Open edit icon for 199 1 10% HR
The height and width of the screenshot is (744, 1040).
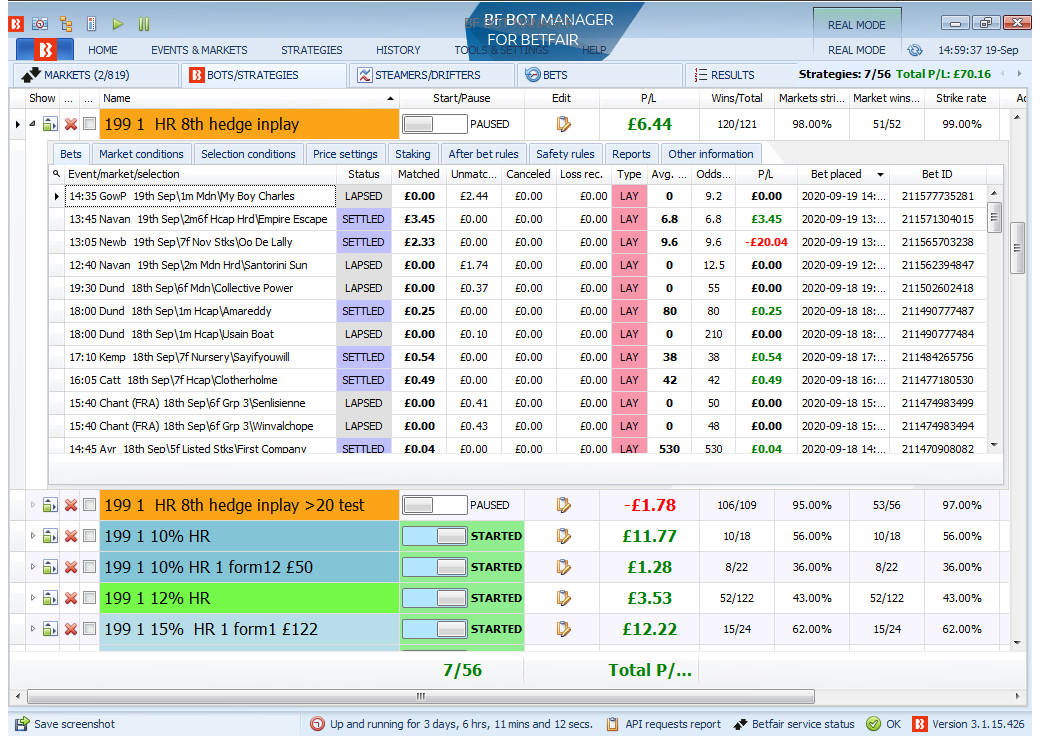click(x=564, y=536)
